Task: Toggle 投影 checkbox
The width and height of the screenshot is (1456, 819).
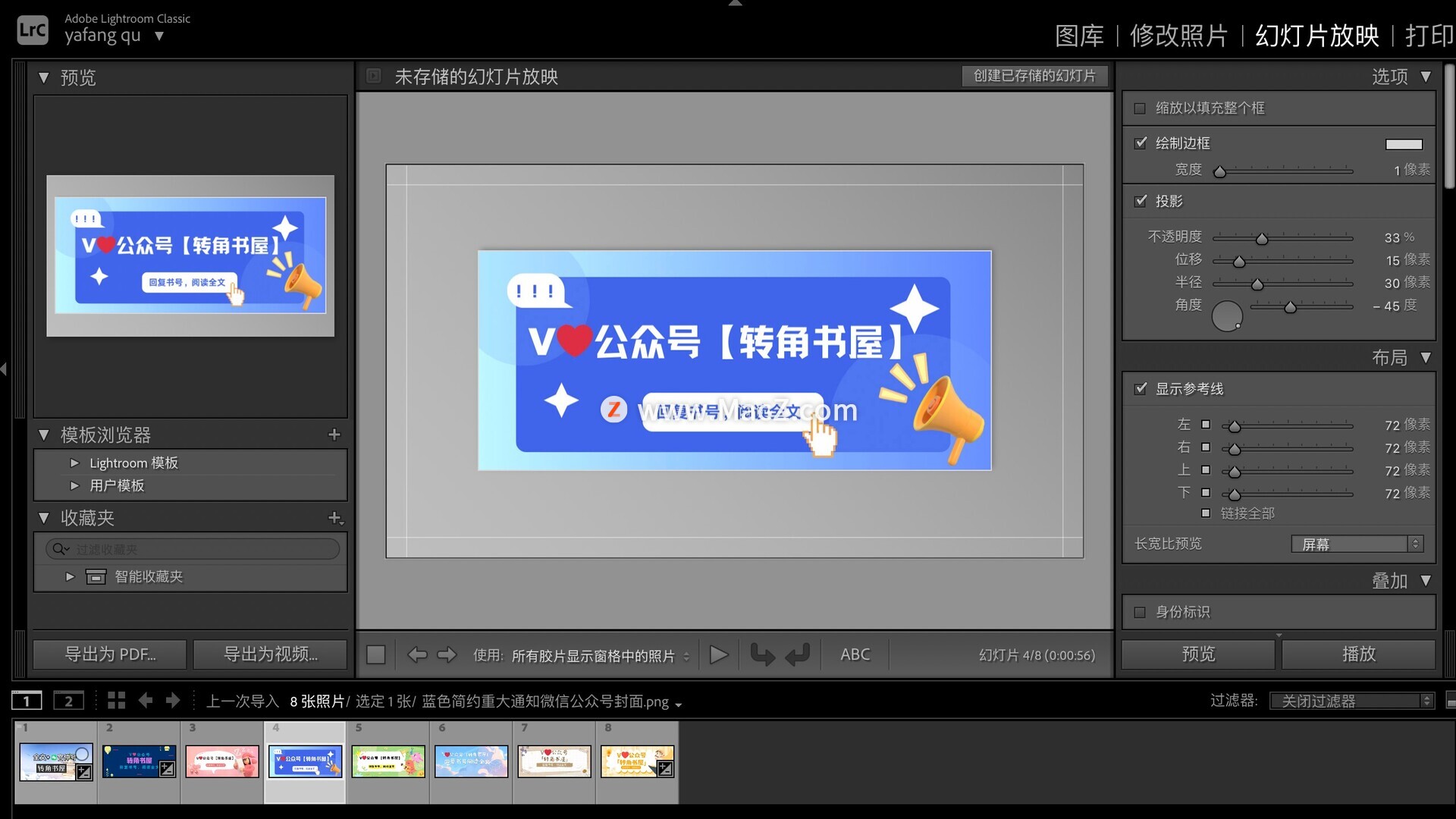Action: (x=1141, y=201)
